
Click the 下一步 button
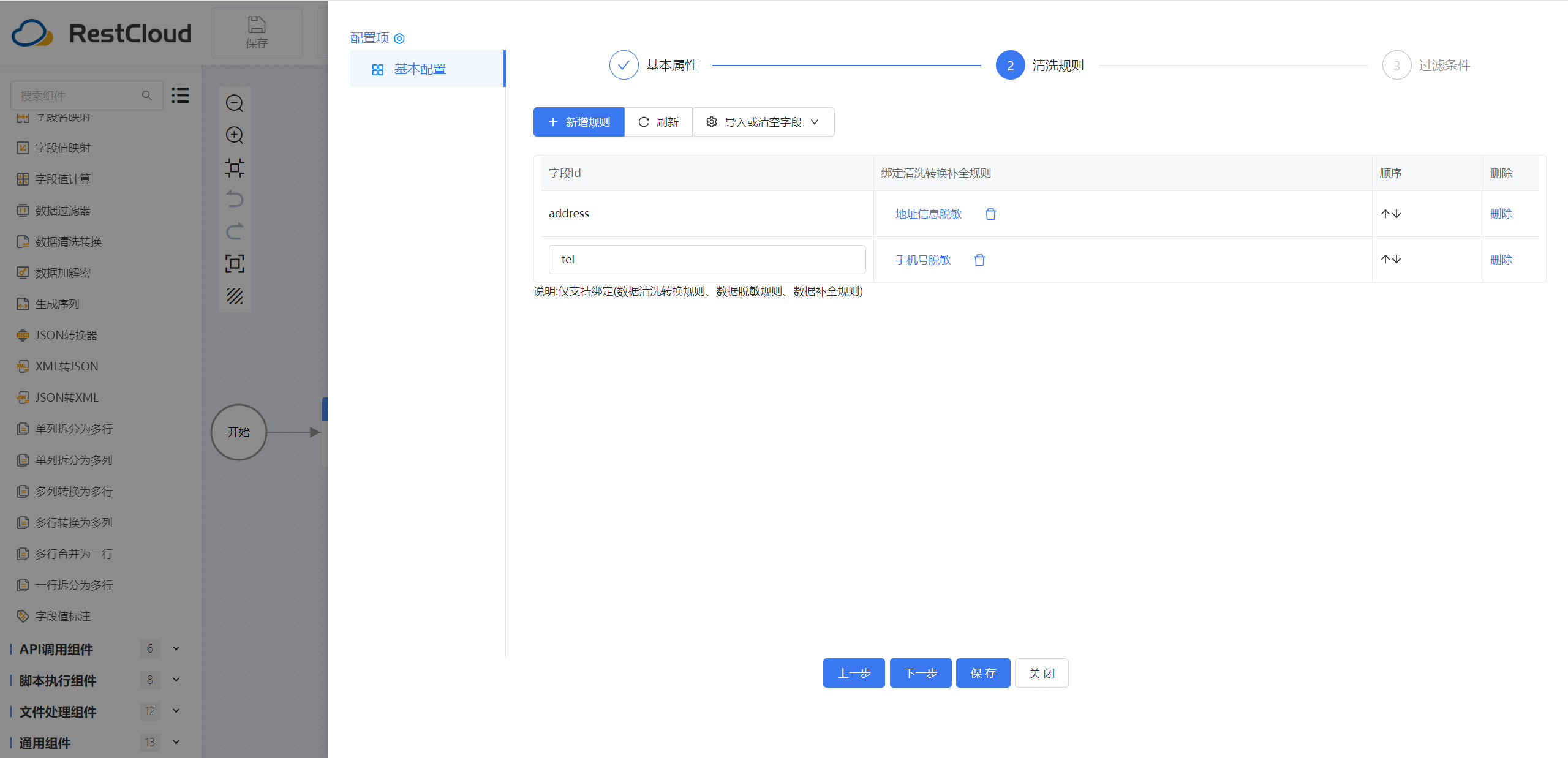(x=921, y=673)
